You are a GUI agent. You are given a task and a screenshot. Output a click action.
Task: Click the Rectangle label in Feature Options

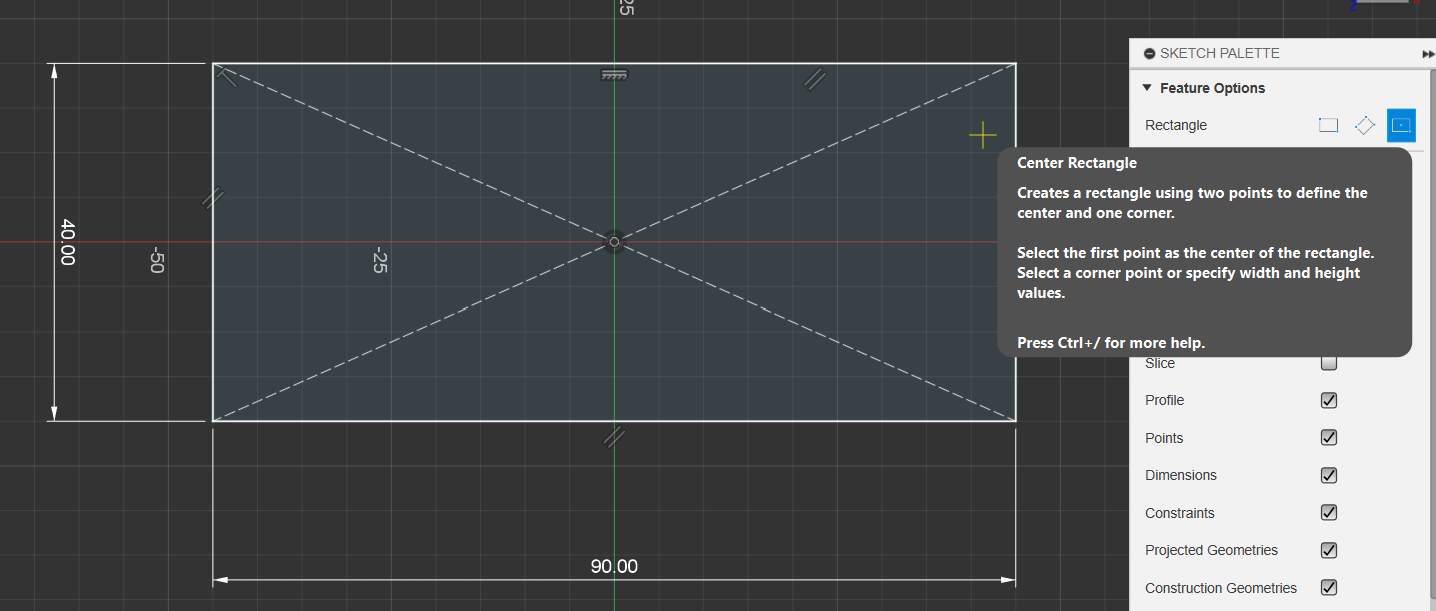[x=1176, y=125]
